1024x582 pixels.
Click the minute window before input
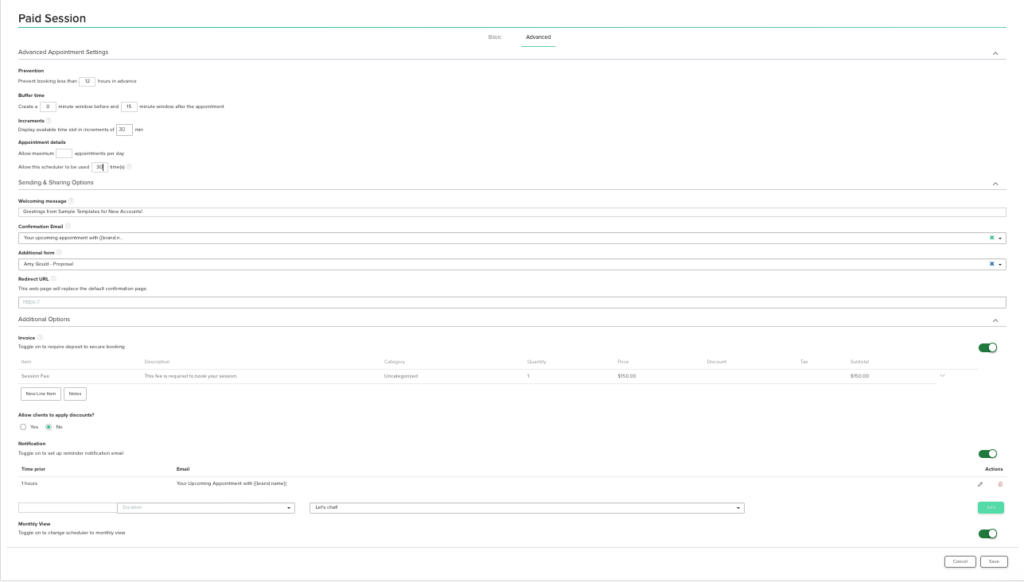pos(48,106)
